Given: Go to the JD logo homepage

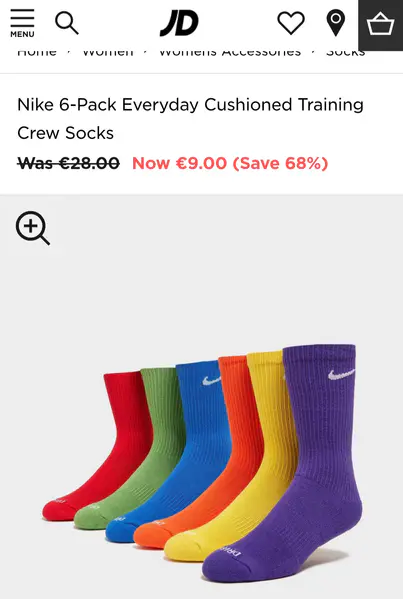Looking at the screenshot, I should [x=179, y=23].
